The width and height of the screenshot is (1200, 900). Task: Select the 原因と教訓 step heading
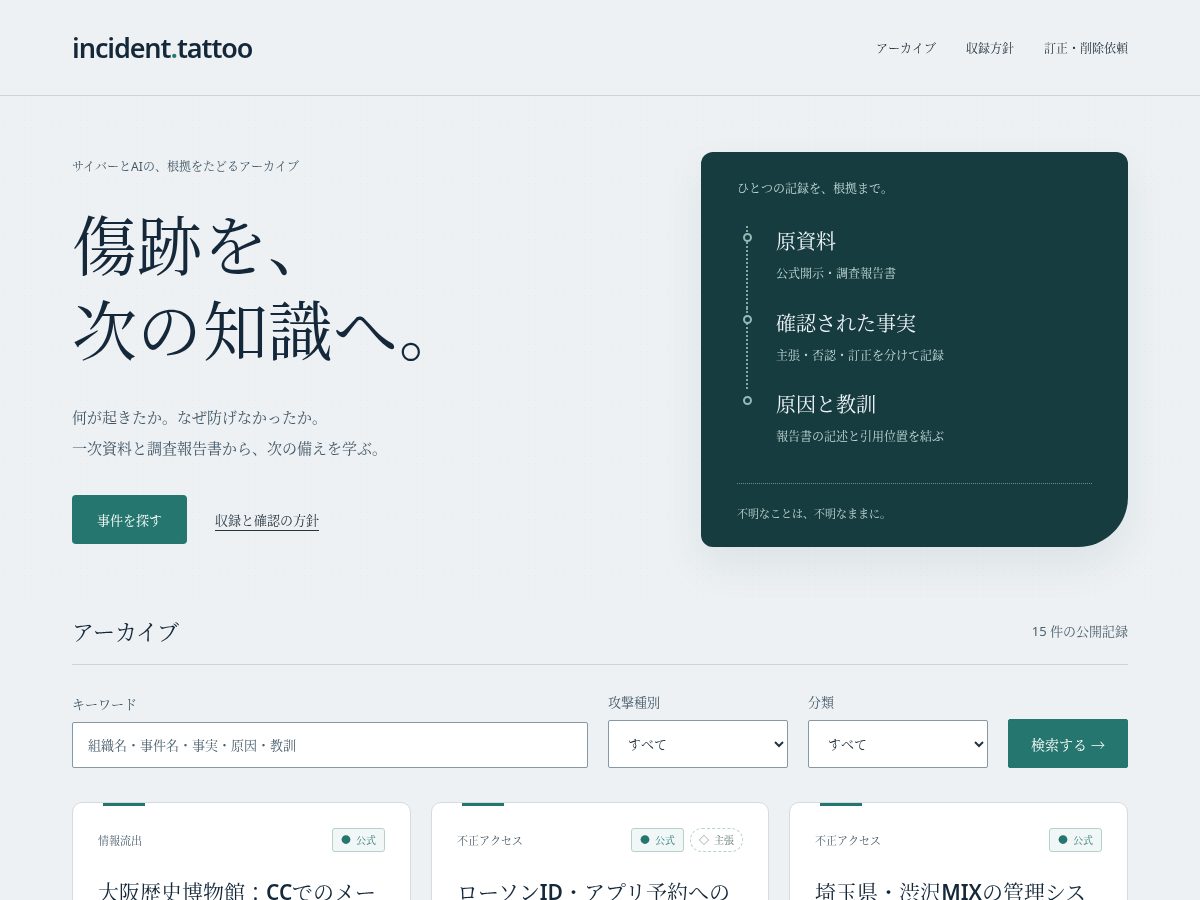pyautogui.click(x=826, y=404)
